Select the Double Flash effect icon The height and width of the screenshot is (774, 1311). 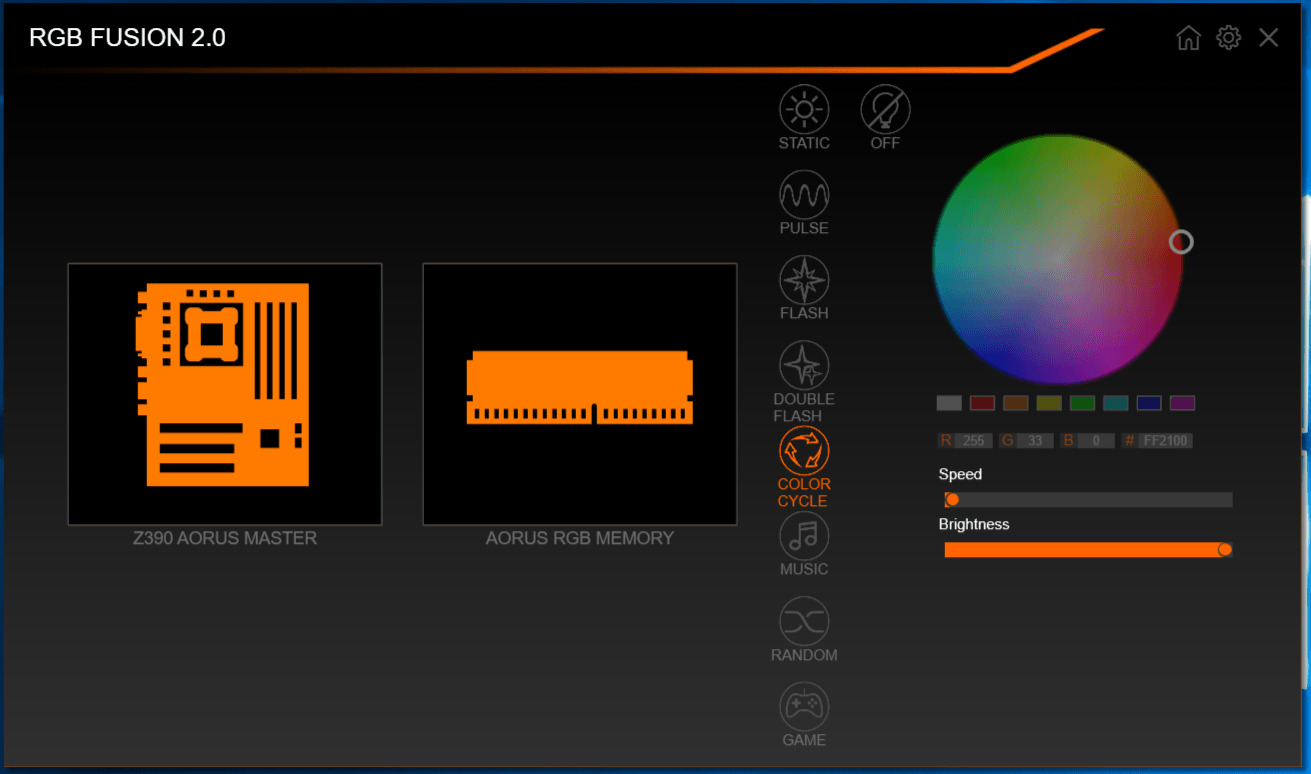click(x=804, y=365)
